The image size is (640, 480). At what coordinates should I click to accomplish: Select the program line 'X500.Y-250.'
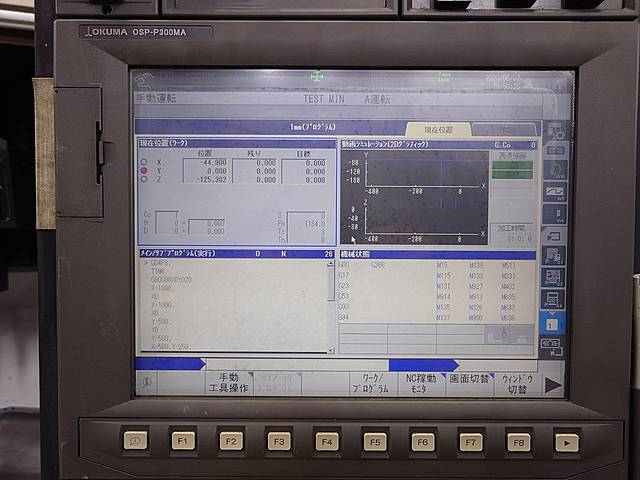(171, 347)
